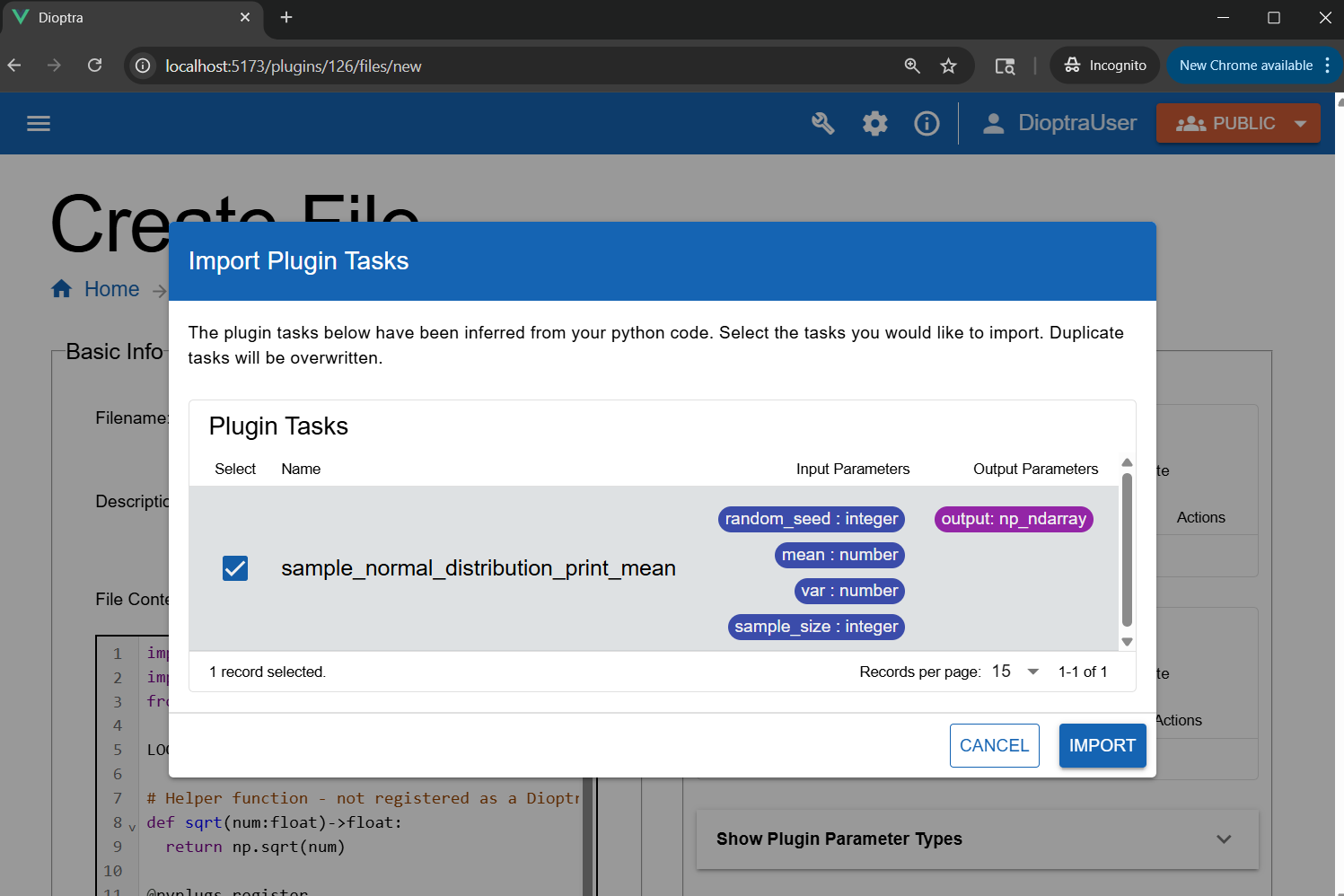Click the zoom magnifier in the address bar
The image size is (1344, 896).
(x=912, y=66)
